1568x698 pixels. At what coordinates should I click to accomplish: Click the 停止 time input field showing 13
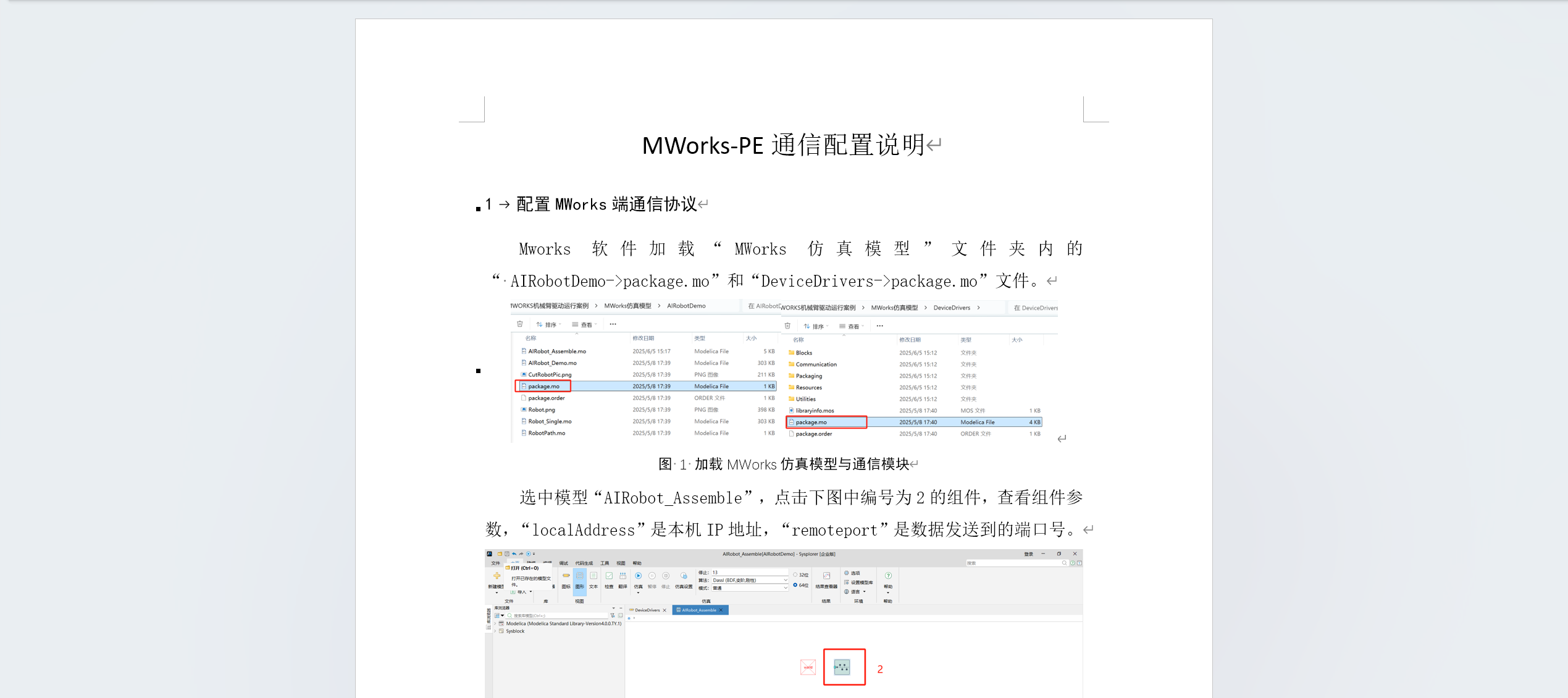tap(750, 573)
